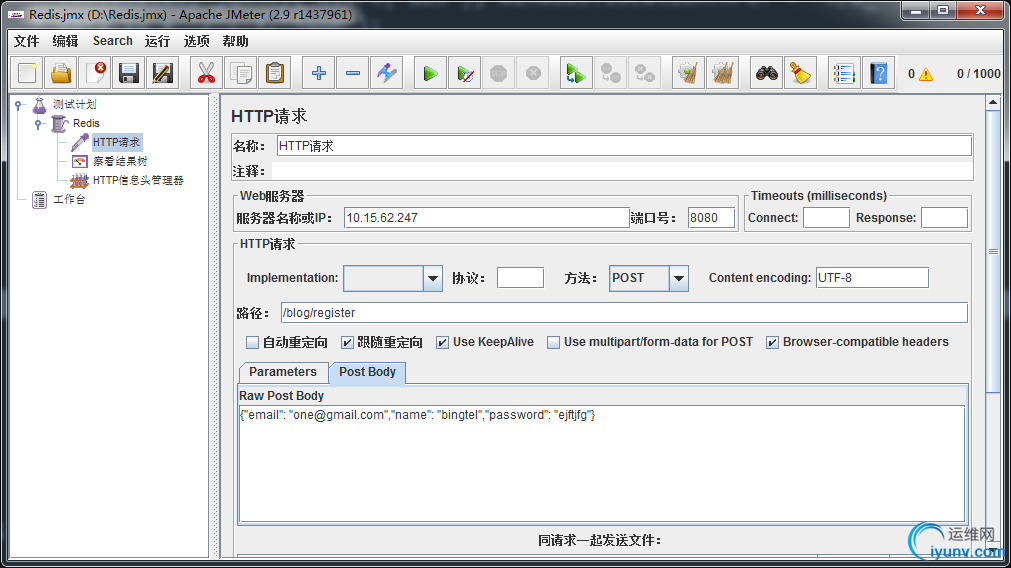This screenshot has height=568, width=1011.
Task: Click the Save As icon
Action: (x=162, y=73)
